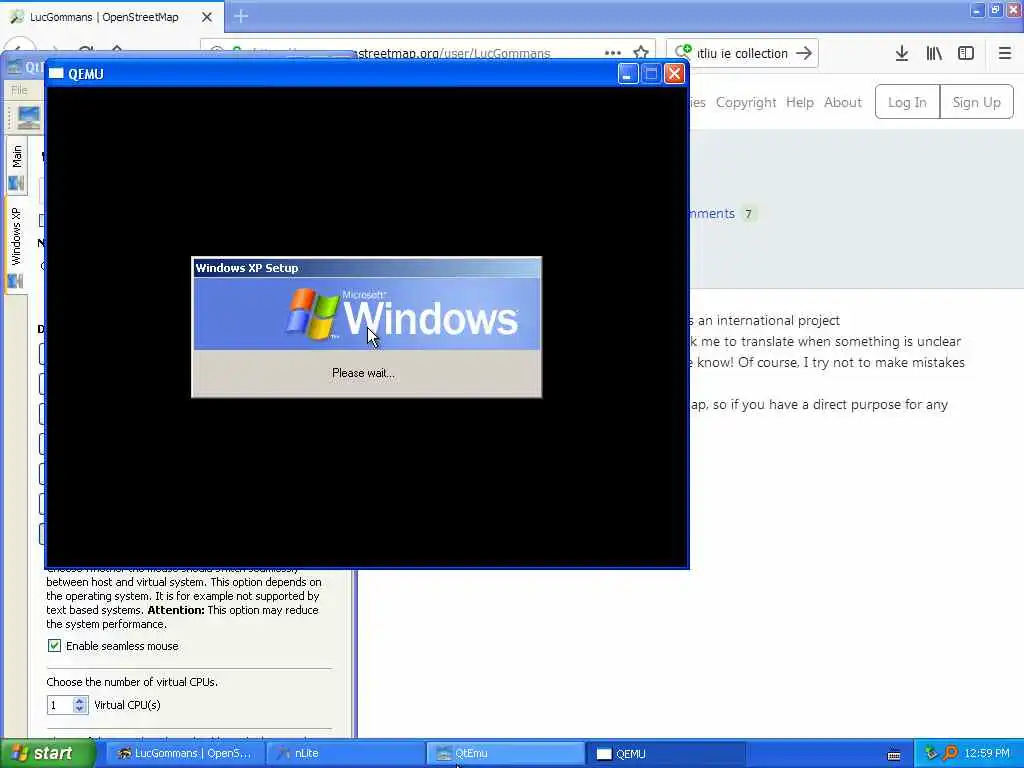This screenshot has height=768, width=1024.
Task: Close the LucGommans OpenStreetMap browser tab
Action: (x=206, y=17)
